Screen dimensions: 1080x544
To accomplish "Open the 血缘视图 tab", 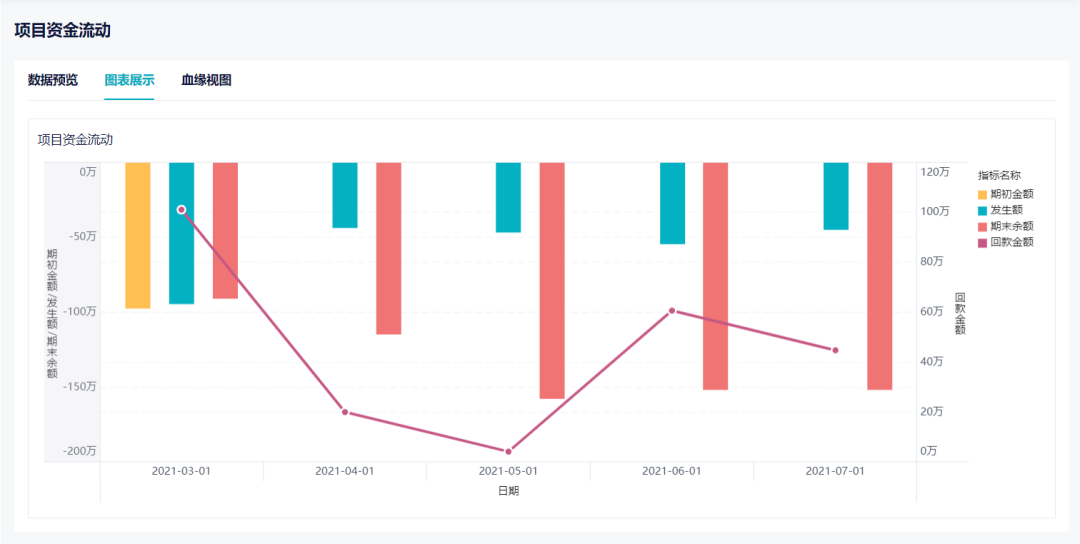I will point(206,80).
